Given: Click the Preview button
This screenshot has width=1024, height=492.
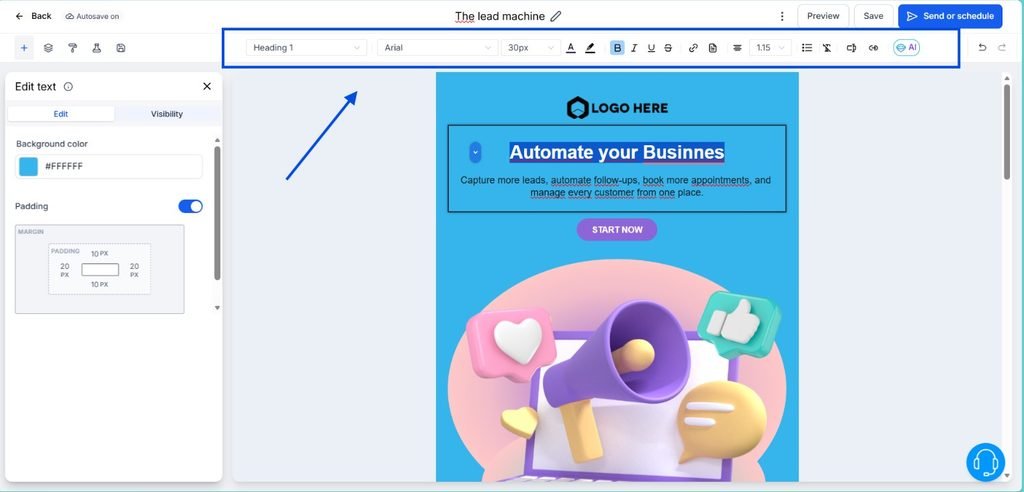Looking at the screenshot, I should point(823,16).
